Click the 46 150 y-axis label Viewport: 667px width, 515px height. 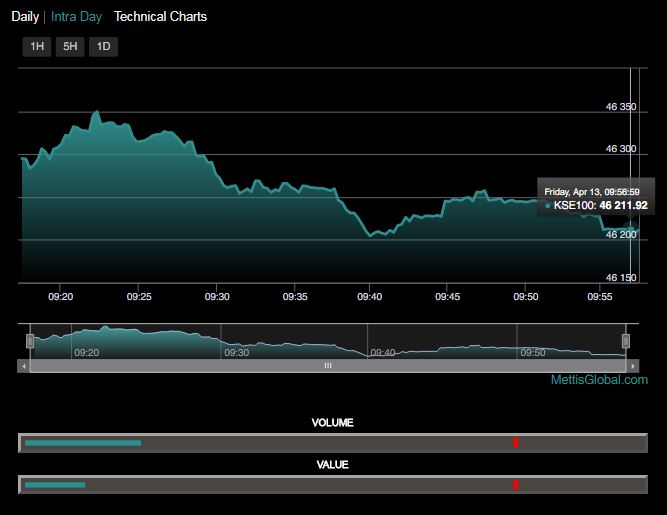click(621, 278)
